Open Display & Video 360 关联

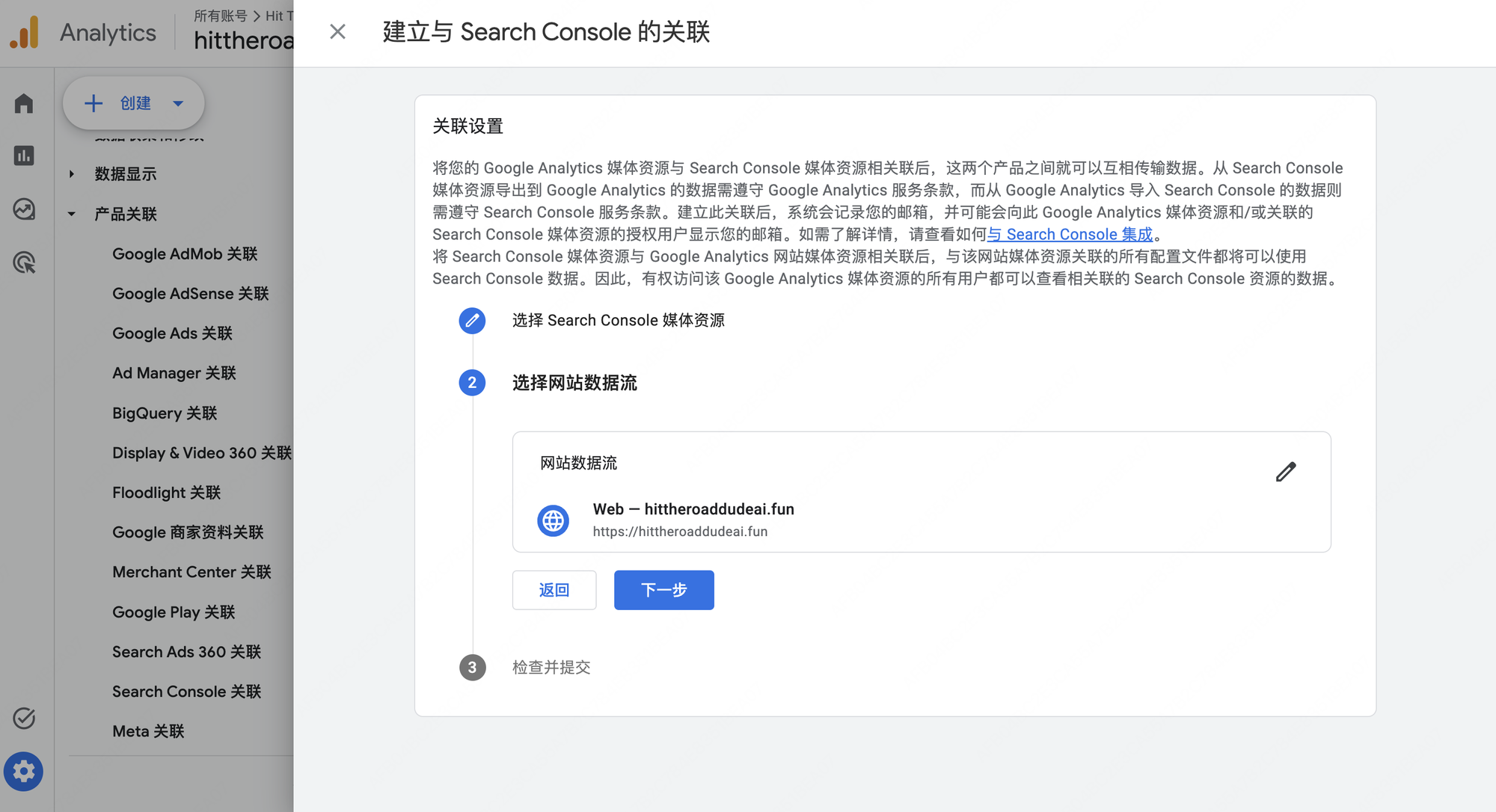click(202, 453)
